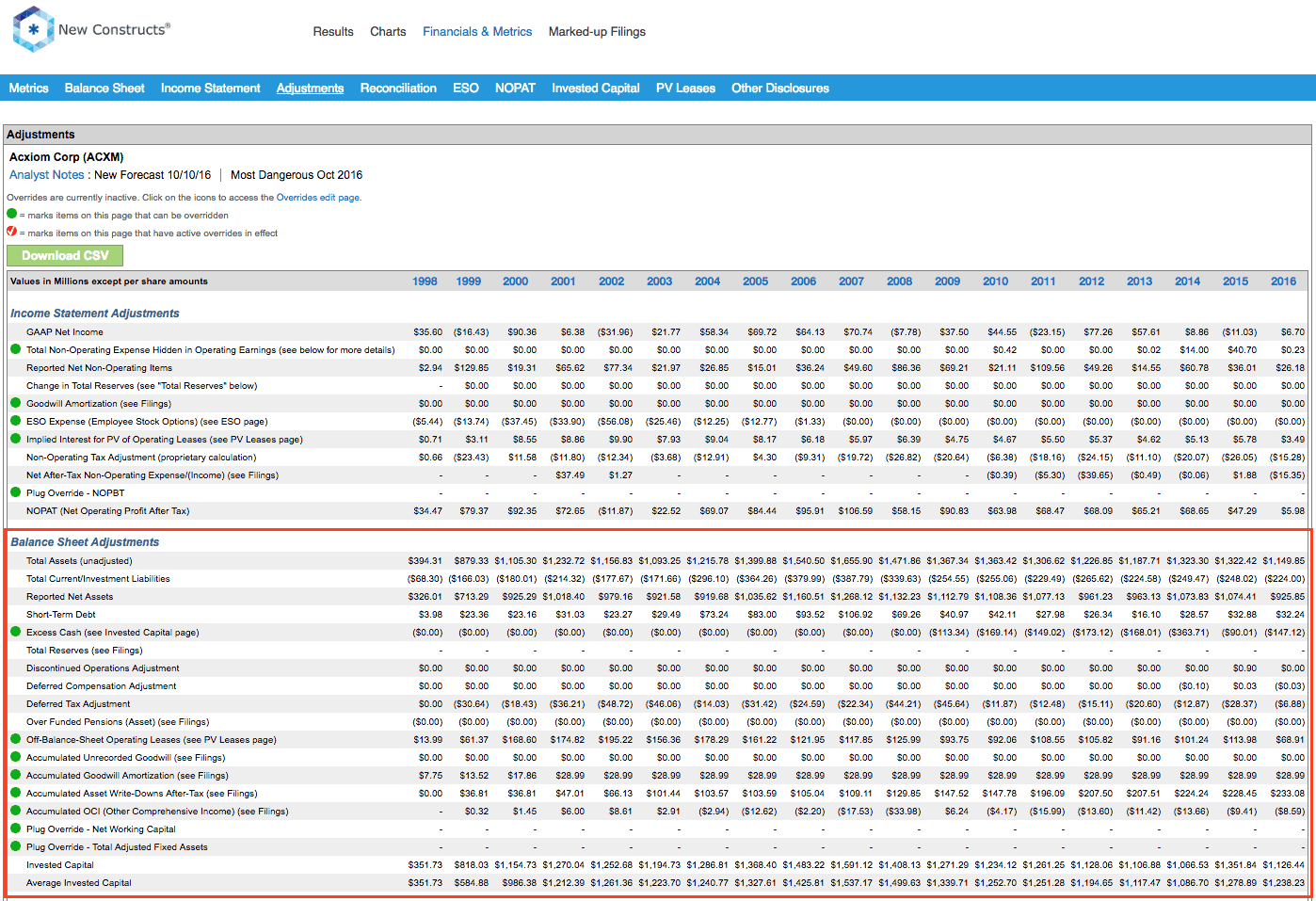Click the Income Statement Adjustments section heading
Screen dimensions: 1316x901
[x=94, y=314]
